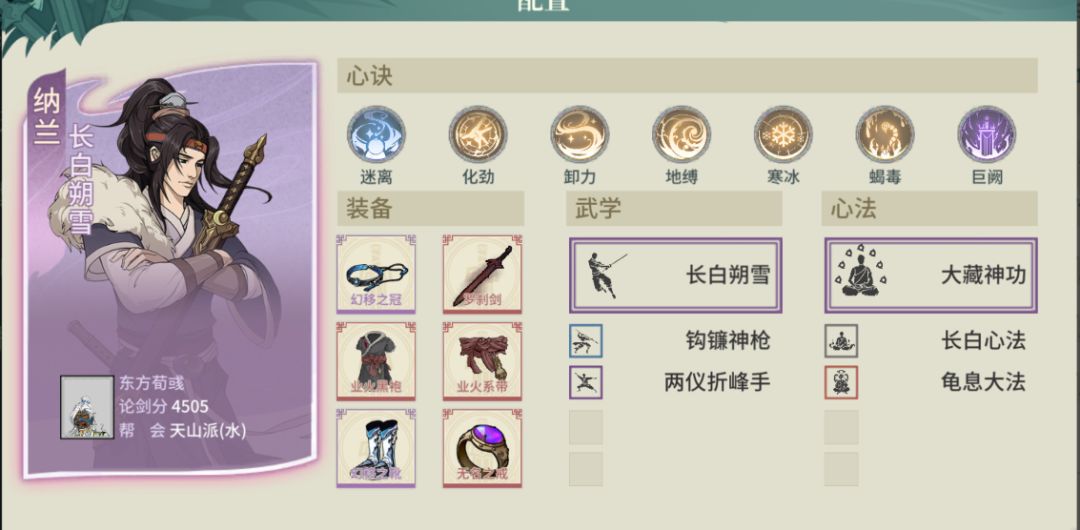Open the 龟息大法 inner art entry

tap(931, 382)
